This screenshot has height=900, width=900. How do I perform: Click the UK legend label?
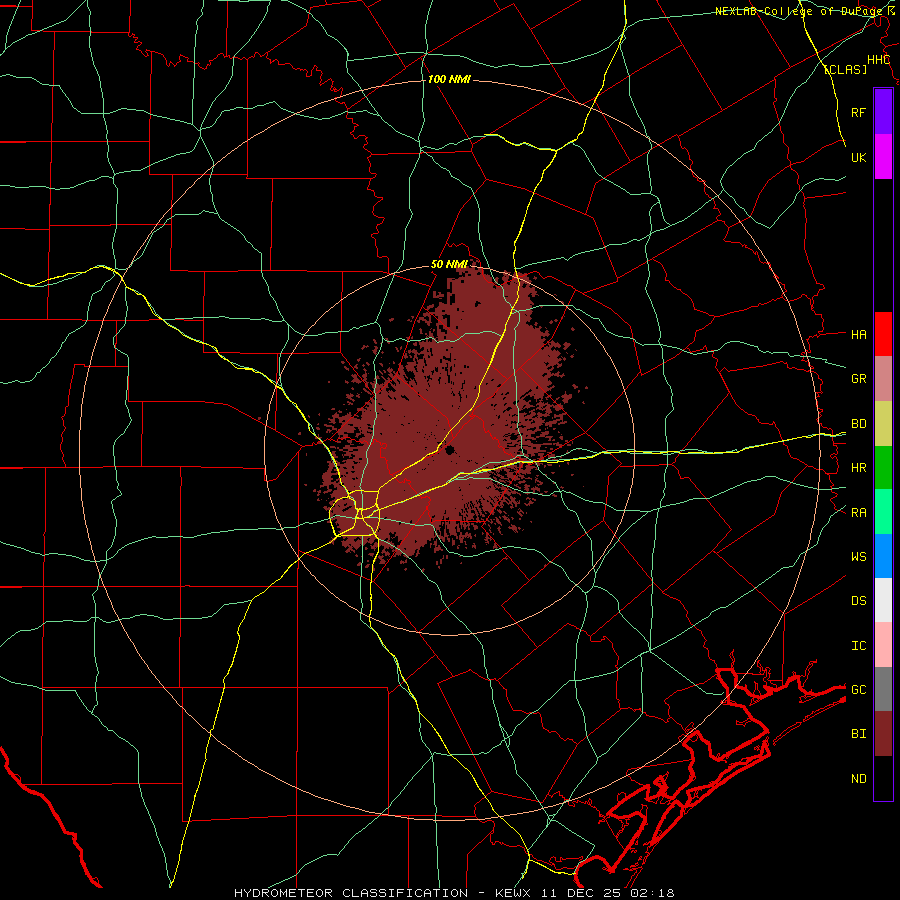tap(858, 157)
